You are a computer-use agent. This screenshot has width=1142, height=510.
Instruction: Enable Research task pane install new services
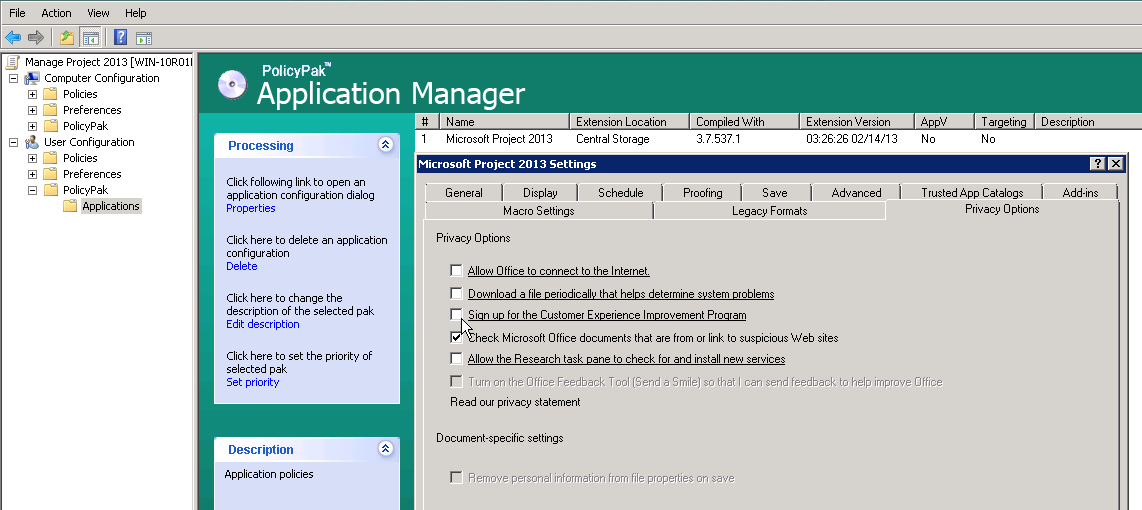[x=456, y=358]
